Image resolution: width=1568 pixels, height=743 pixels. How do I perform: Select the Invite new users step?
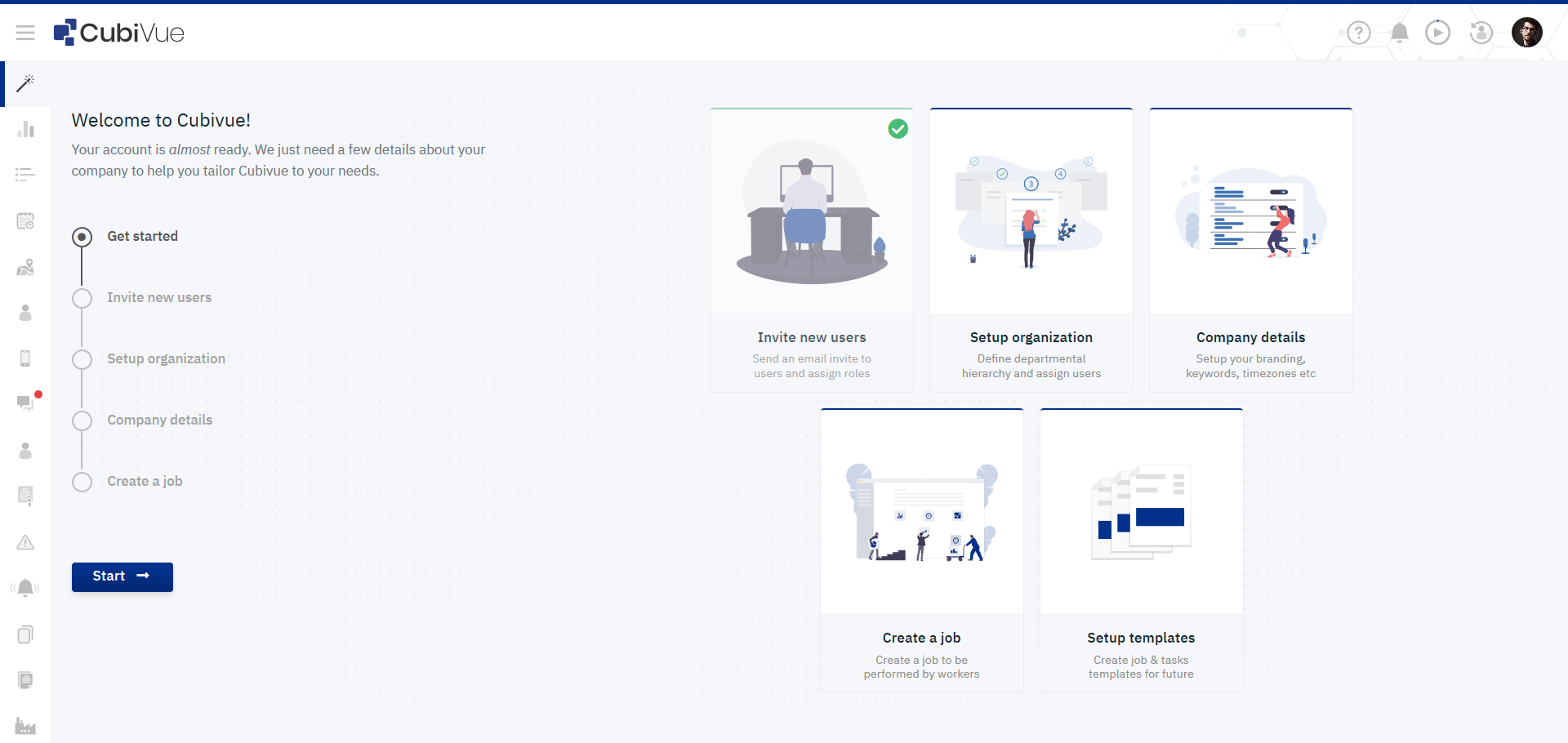[x=159, y=298]
